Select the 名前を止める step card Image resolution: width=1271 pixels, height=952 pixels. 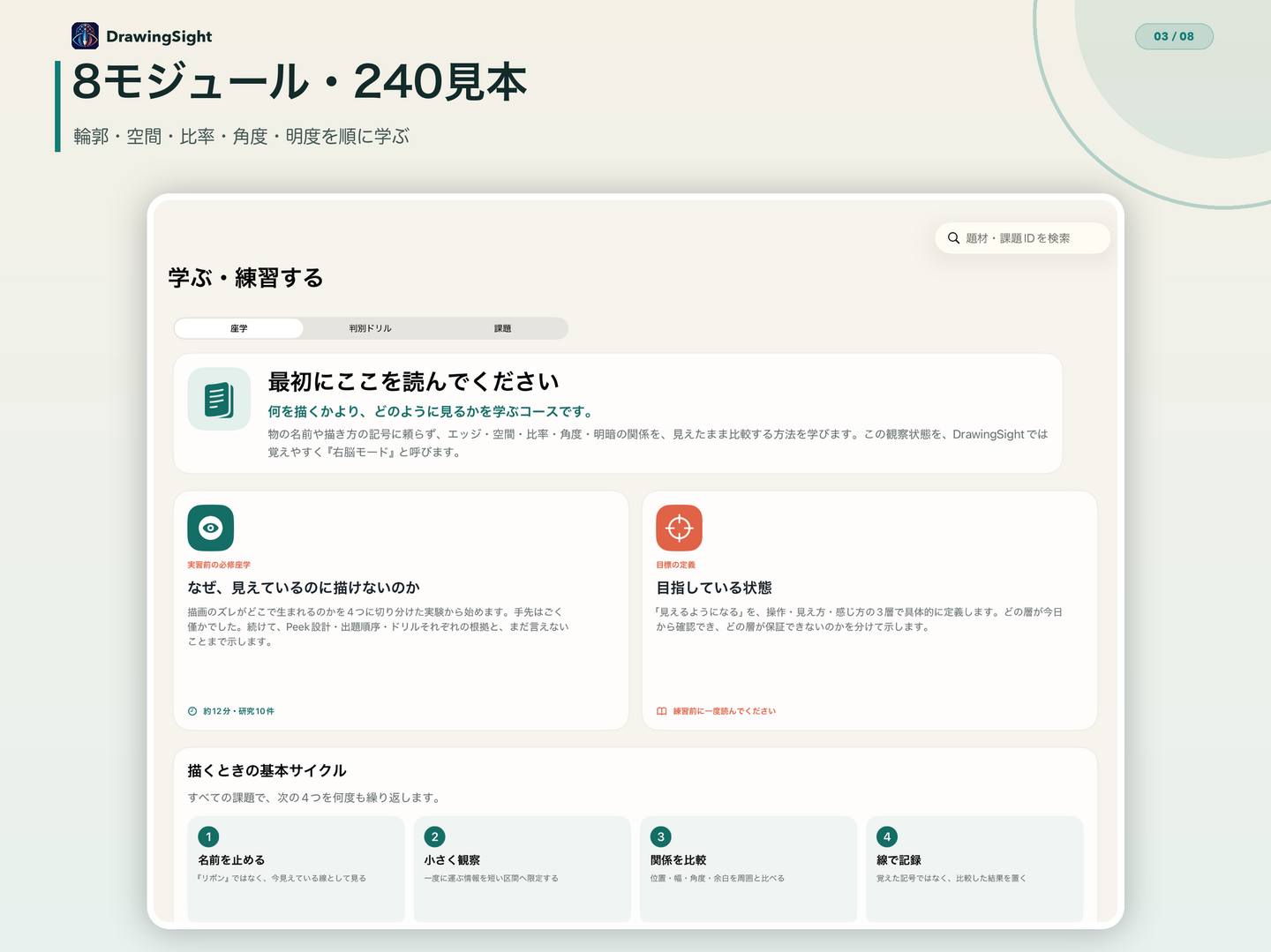296,869
